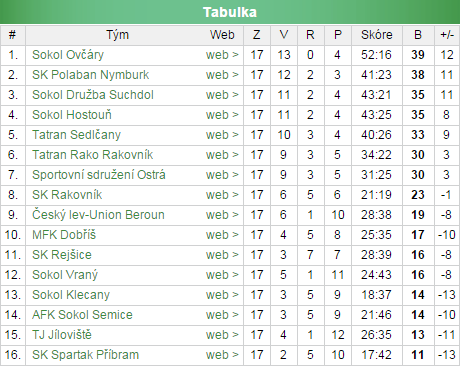The width and height of the screenshot is (462, 368).
Task: Open the Sokol Ovčáry team link
Action: pos(68,55)
